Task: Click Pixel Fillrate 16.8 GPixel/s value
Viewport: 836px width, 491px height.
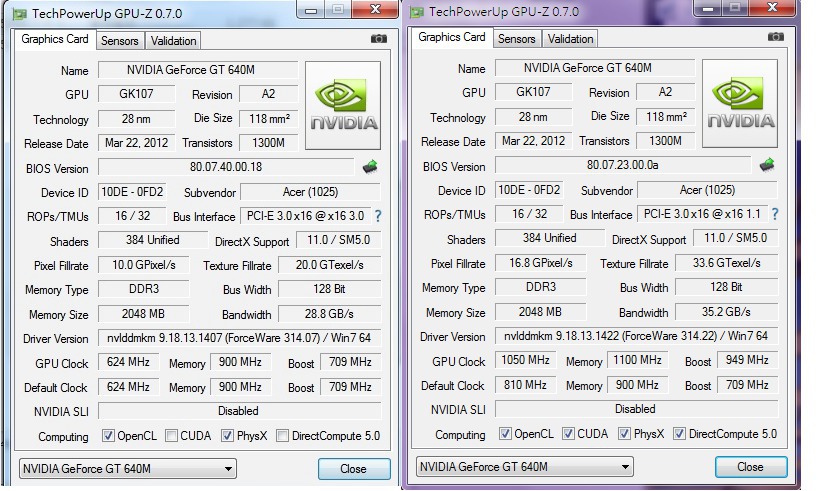Action: click(541, 263)
